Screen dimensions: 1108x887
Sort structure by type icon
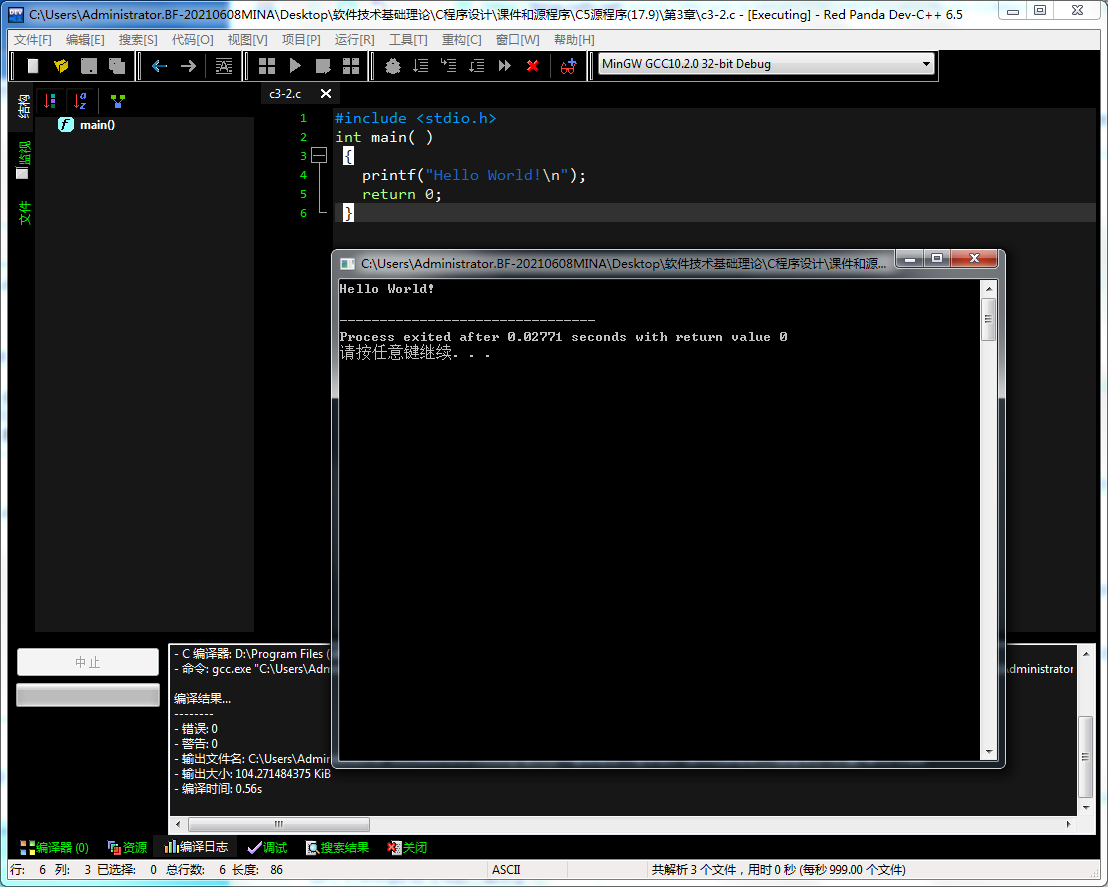point(49,101)
